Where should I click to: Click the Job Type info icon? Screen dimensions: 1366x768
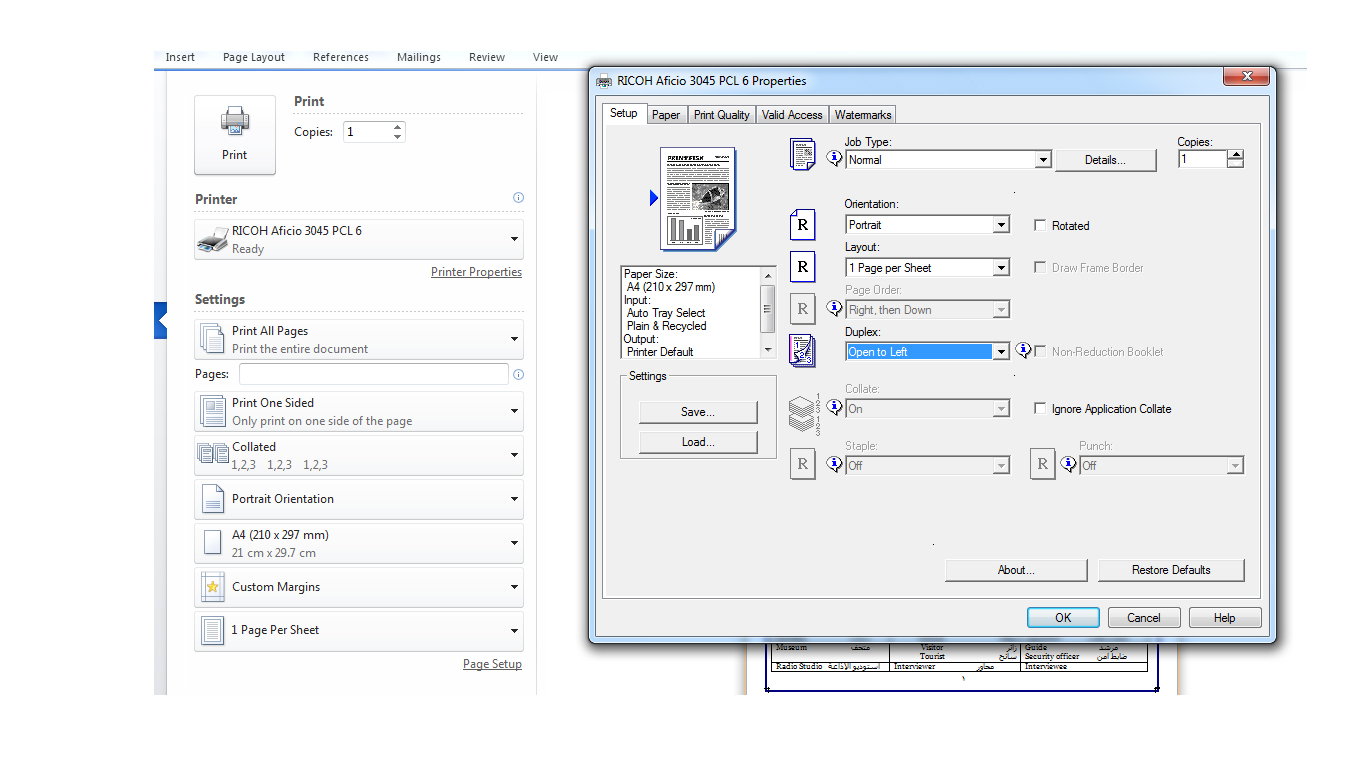835,158
